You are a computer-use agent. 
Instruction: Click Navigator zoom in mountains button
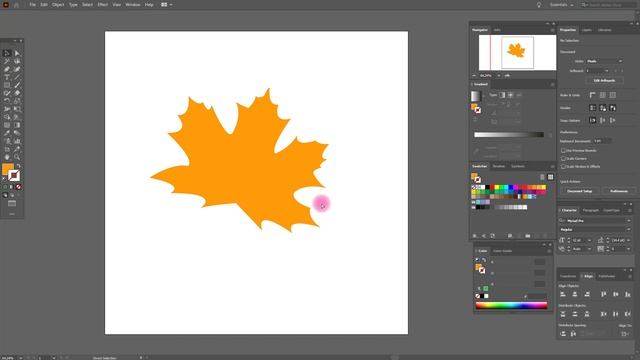point(507,76)
